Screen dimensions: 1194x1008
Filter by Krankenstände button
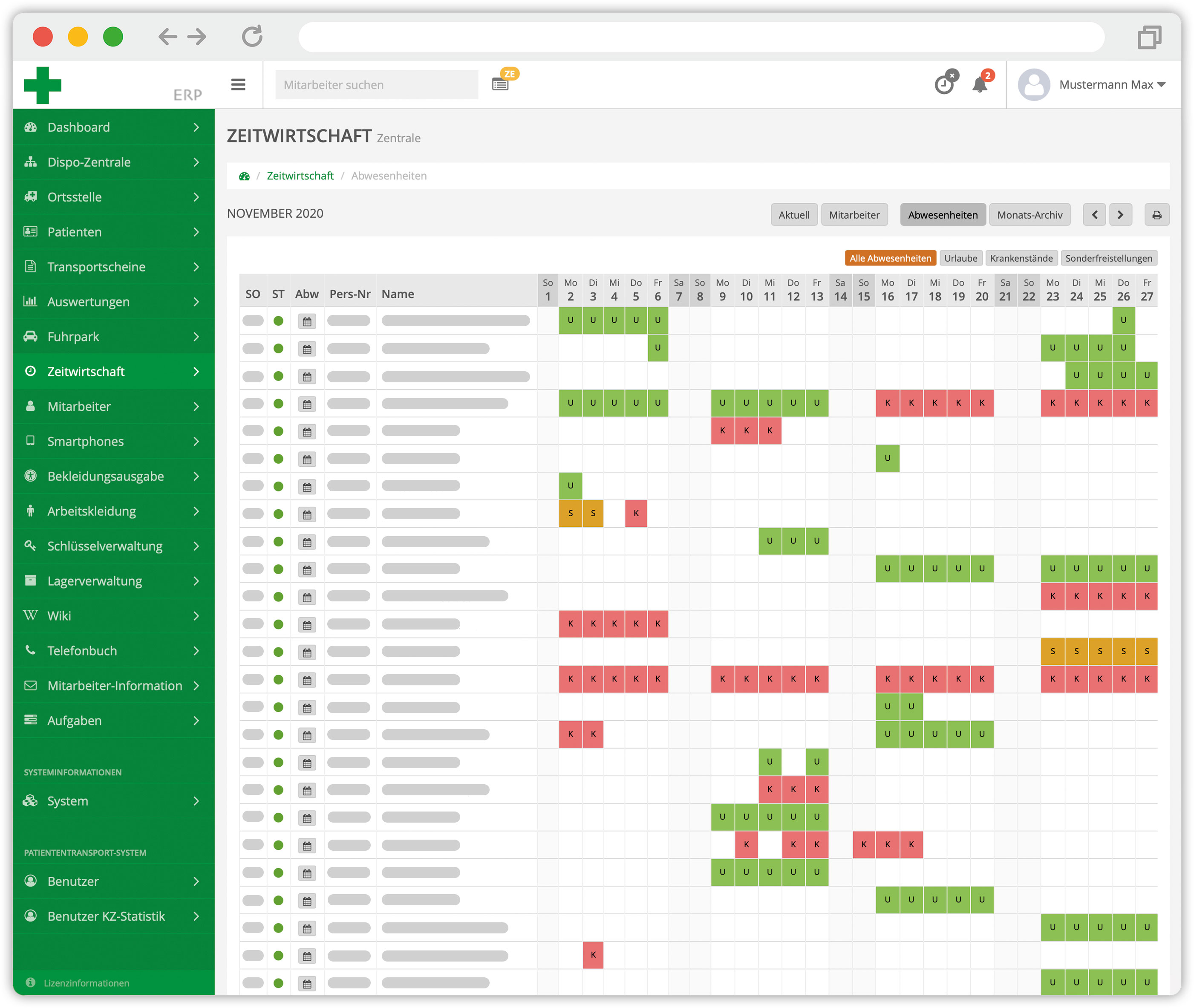coord(1021,258)
